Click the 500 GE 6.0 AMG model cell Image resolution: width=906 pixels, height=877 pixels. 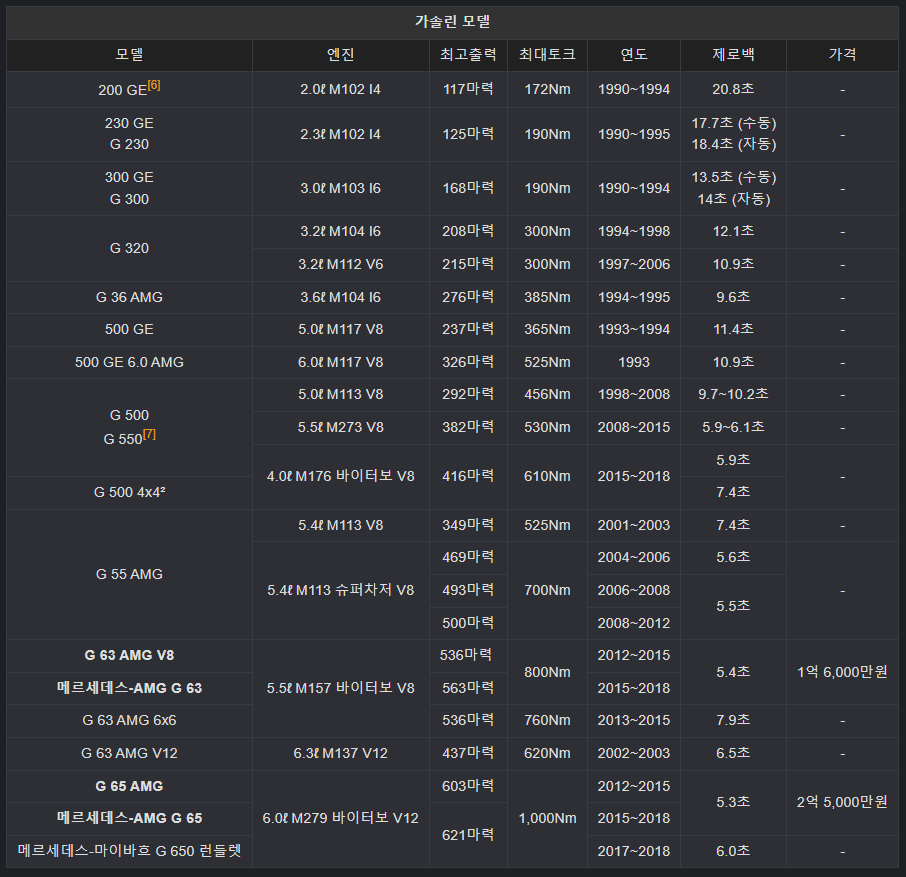(x=129, y=362)
